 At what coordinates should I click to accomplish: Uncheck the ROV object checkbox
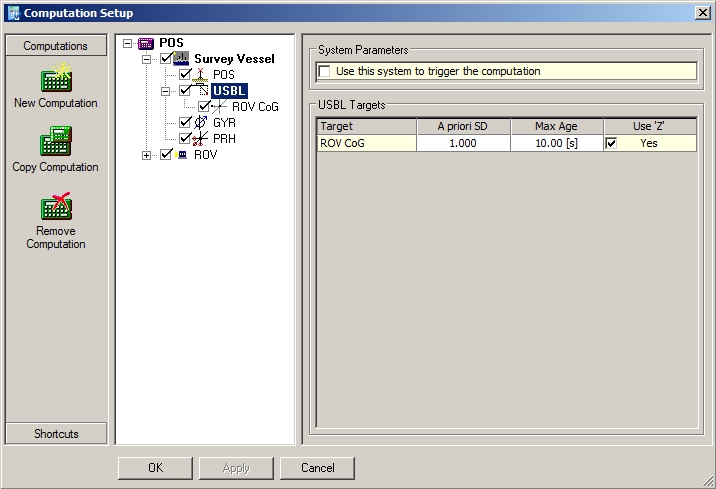pos(166,154)
